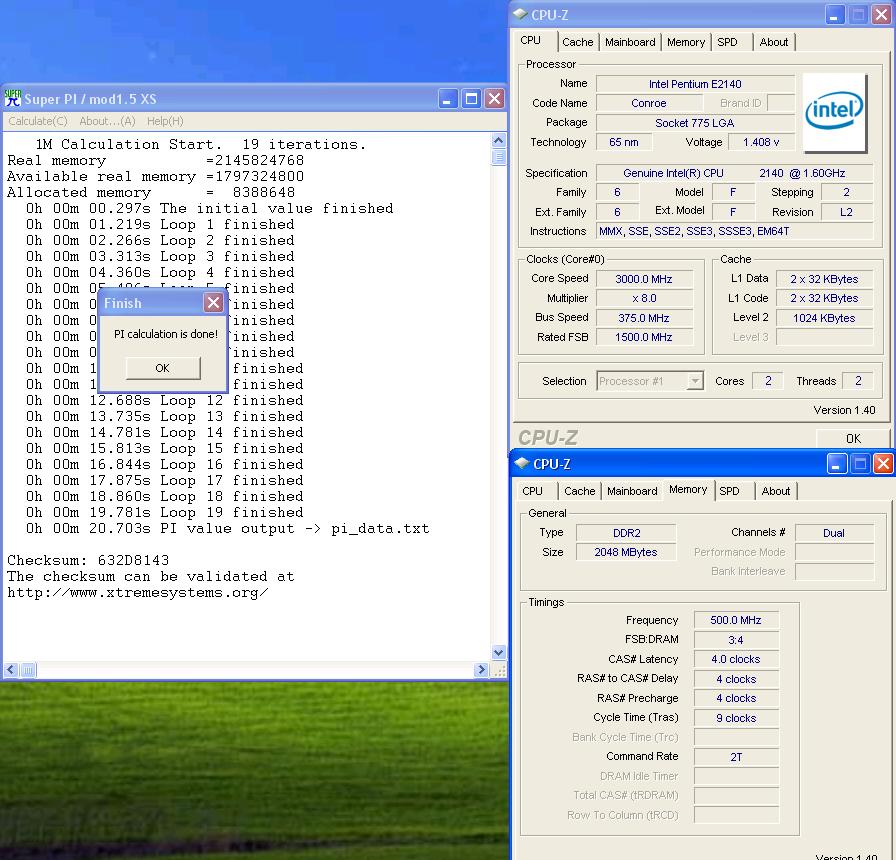The width and height of the screenshot is (896, 860).
Task: Click the Channels # Dual field
Action: (834, 533)
